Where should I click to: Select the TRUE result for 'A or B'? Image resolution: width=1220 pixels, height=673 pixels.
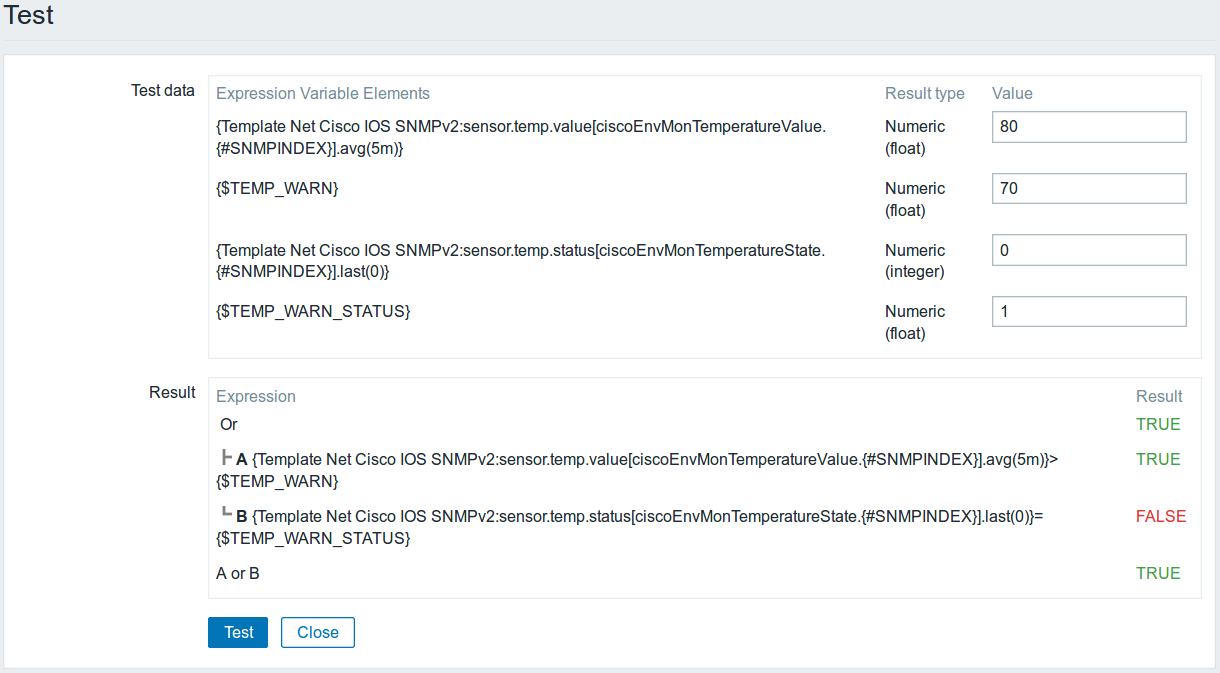(1158, 573)
